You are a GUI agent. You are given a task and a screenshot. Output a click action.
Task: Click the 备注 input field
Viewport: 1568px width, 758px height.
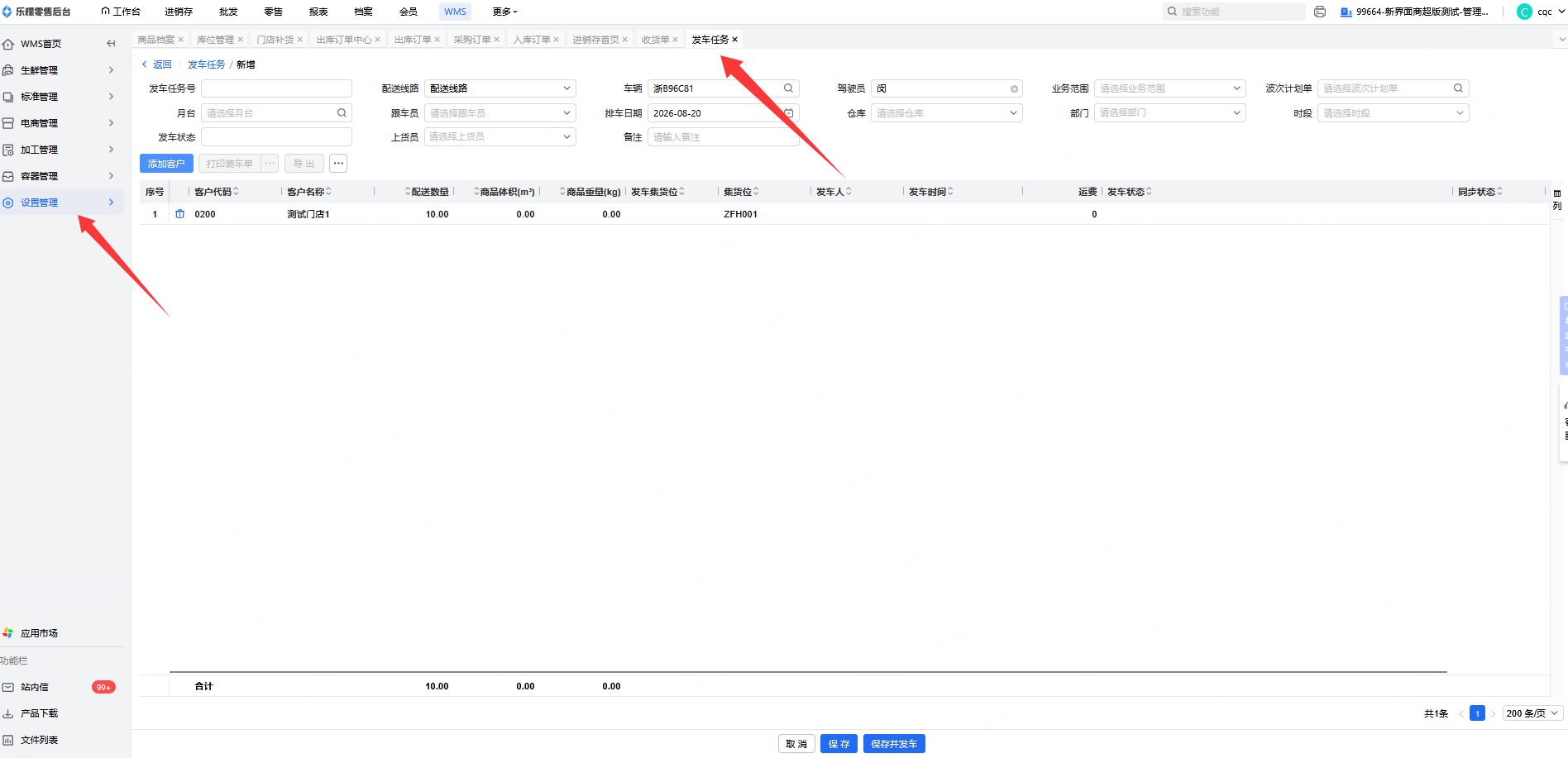[724, 137]
